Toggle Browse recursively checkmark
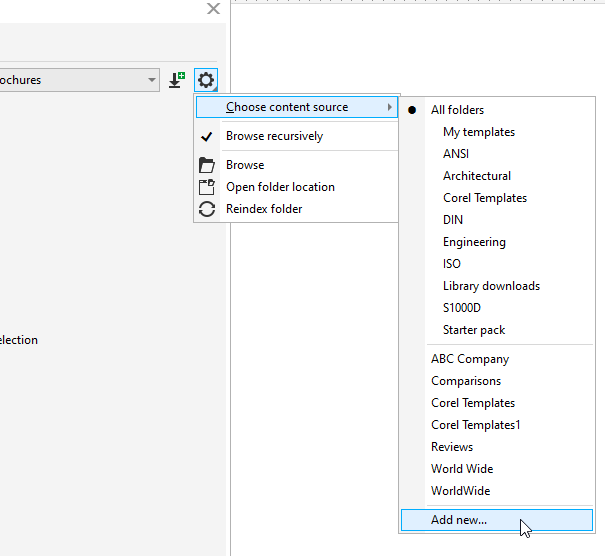Viewport: 605px width, 556px height. pos(207,136)
